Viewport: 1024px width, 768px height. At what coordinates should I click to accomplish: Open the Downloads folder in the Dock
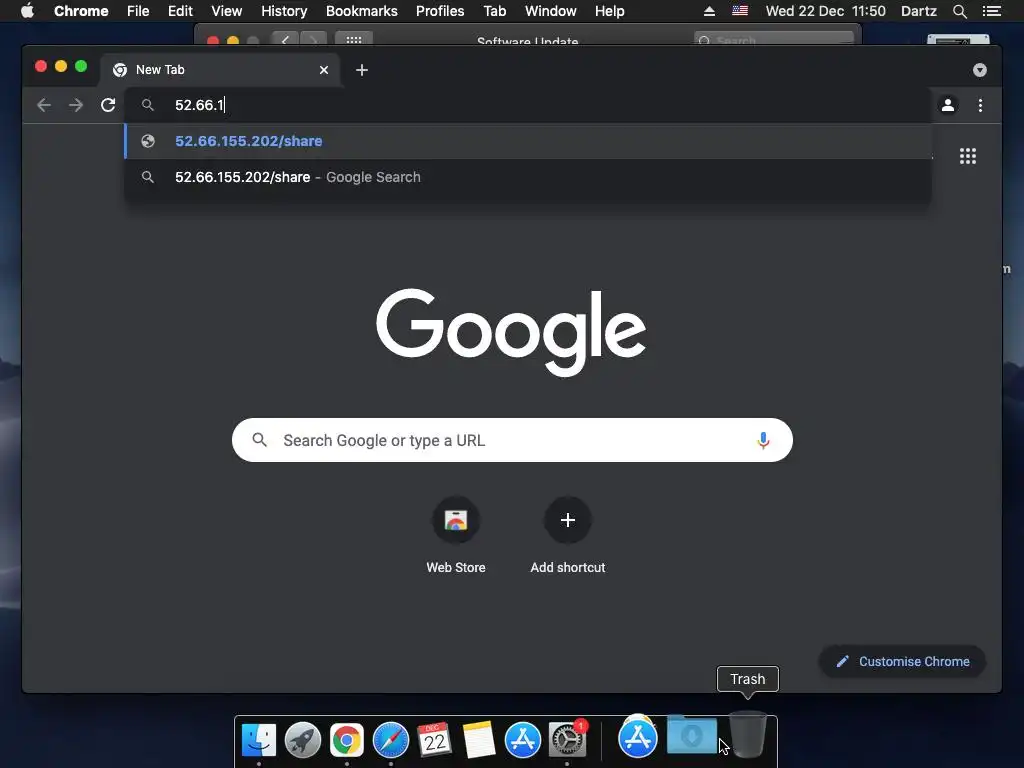691,736
